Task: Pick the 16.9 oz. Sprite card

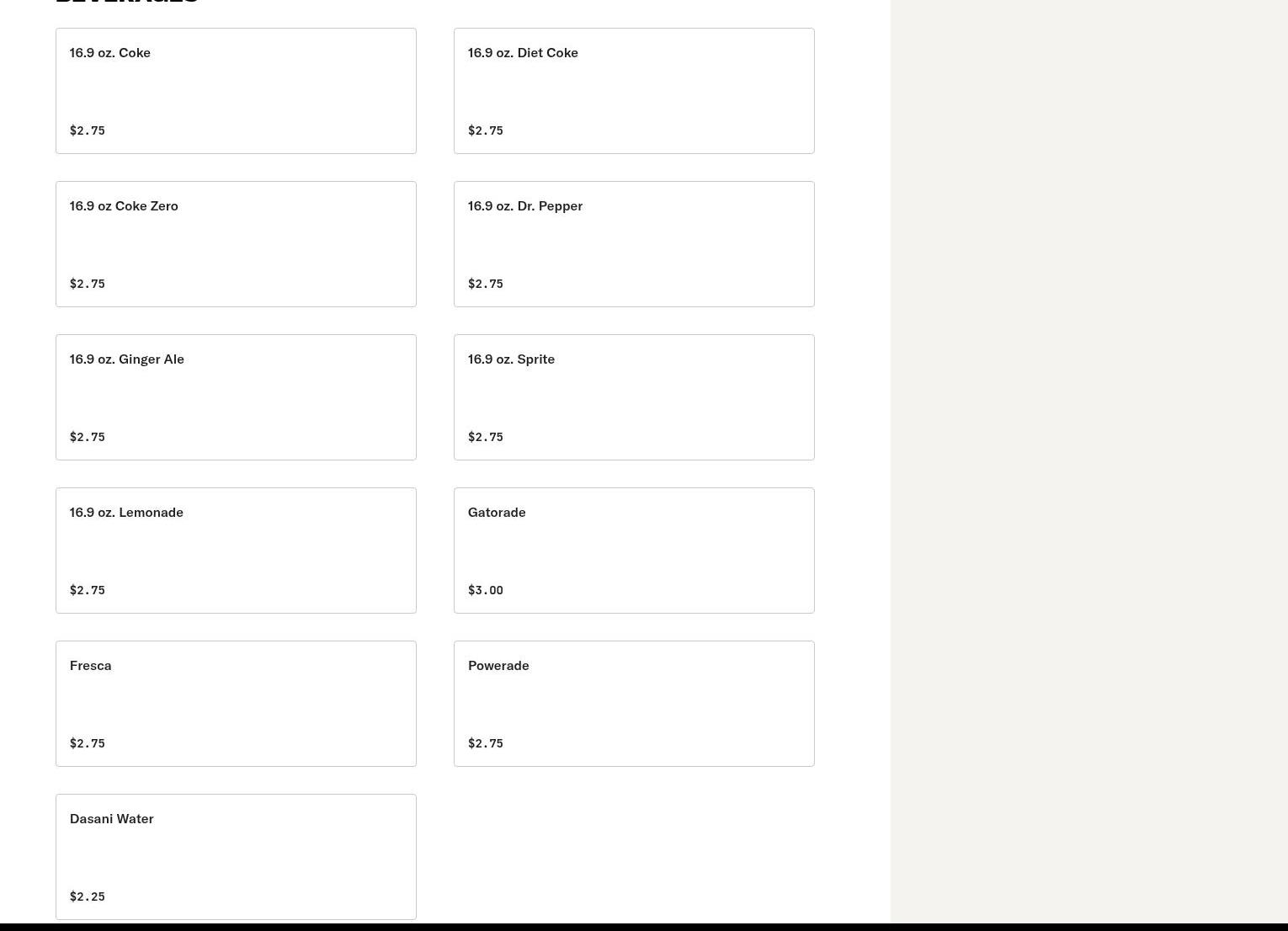Action: 634,397
